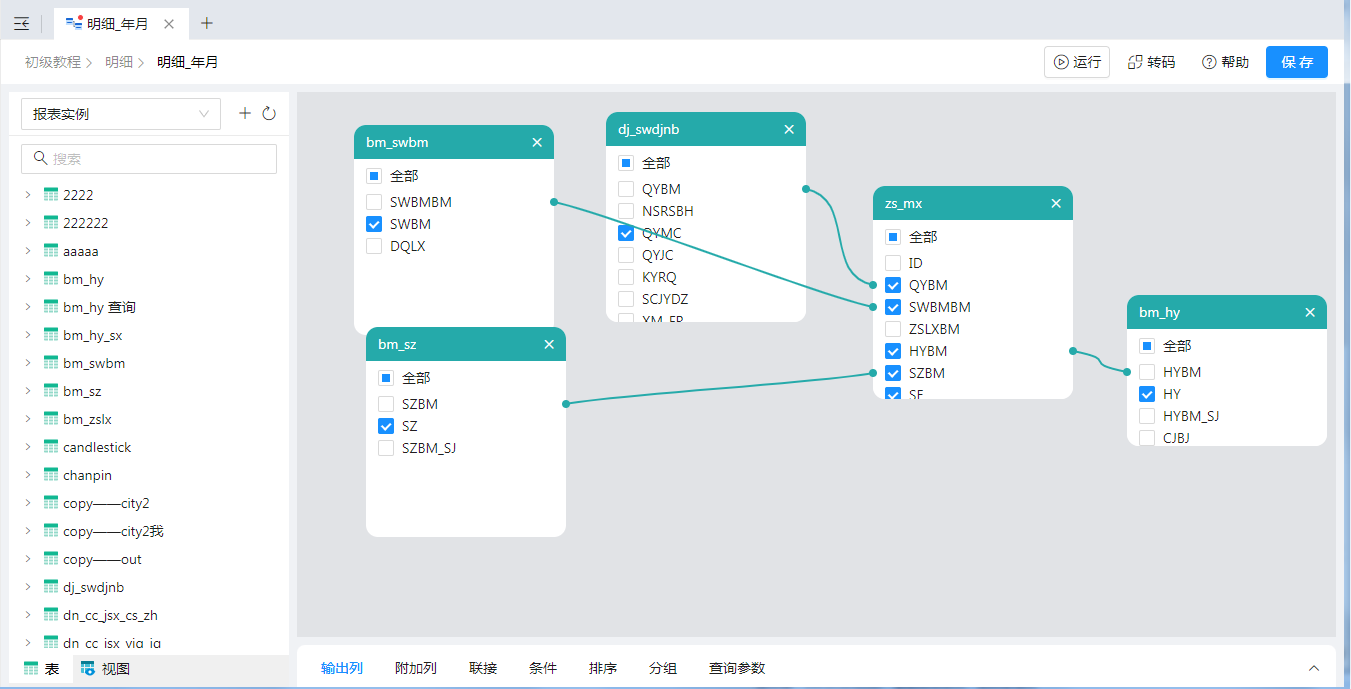Uncheck the SZ field in bm_sz
The width and height of the screenshot is (1351, 689).
[386, 426]
